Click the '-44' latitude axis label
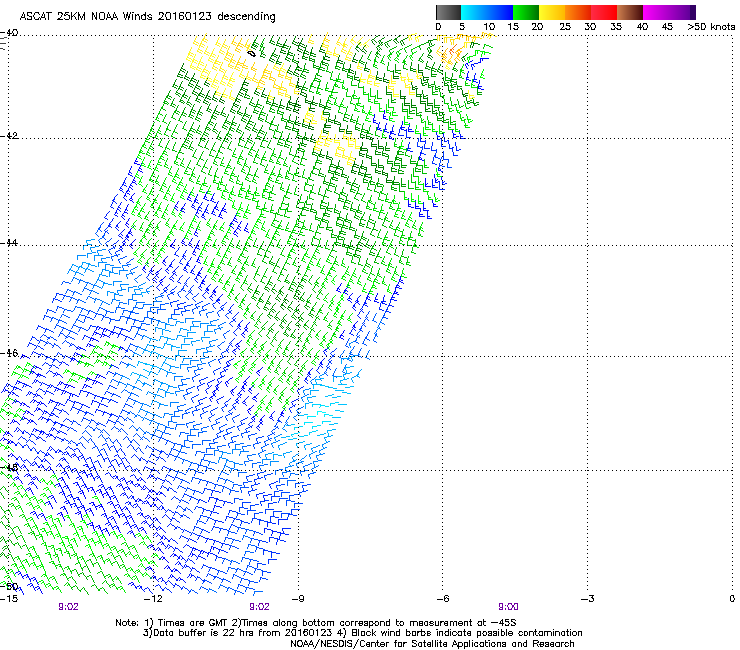Viewport: 740px width, 650px height. [9, 243]
